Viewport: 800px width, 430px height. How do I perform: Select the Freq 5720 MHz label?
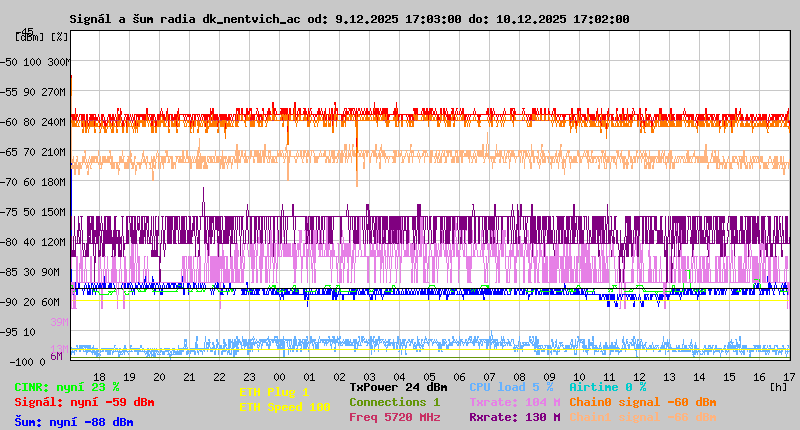394,417
